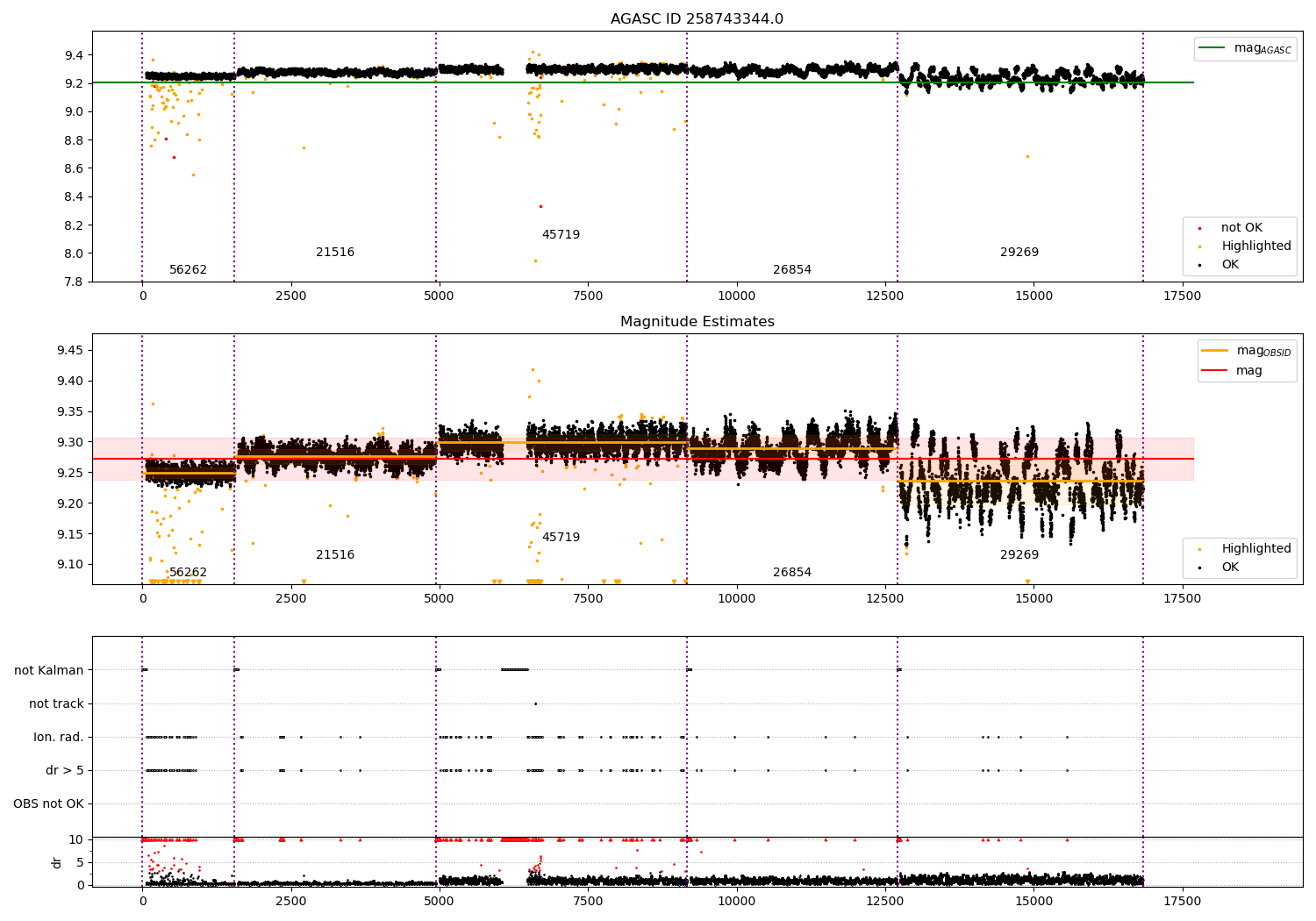Screen dimensions: 1316x921
Task: Click y-axis tick 9.30 in middle plot
Action: coord(70,443)
